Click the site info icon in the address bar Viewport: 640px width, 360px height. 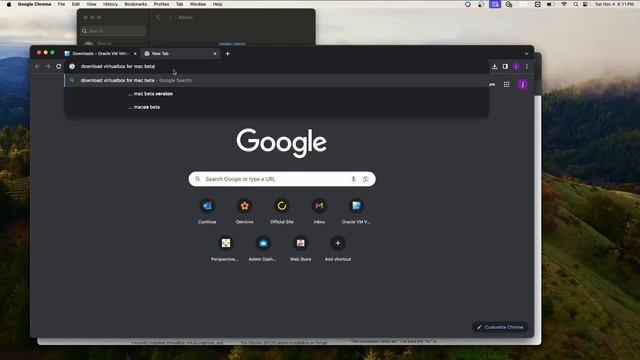[72, 67]
